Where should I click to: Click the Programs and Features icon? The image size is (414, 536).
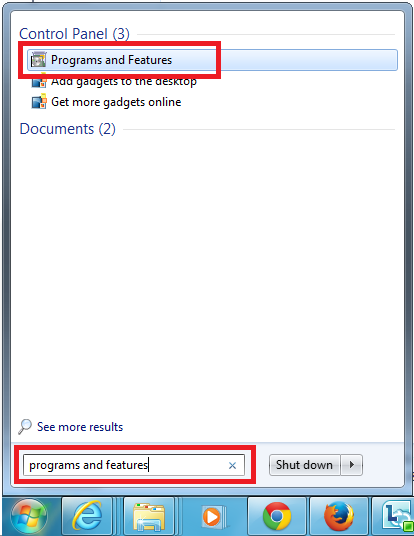(x=38, y=60)
